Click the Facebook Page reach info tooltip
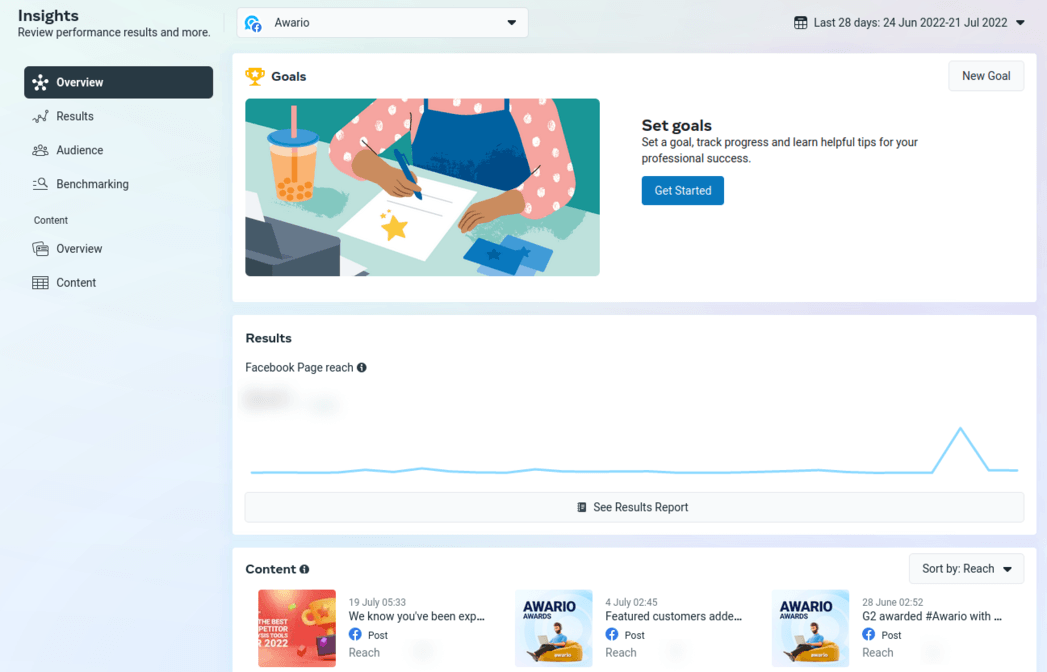 [362, 367]
